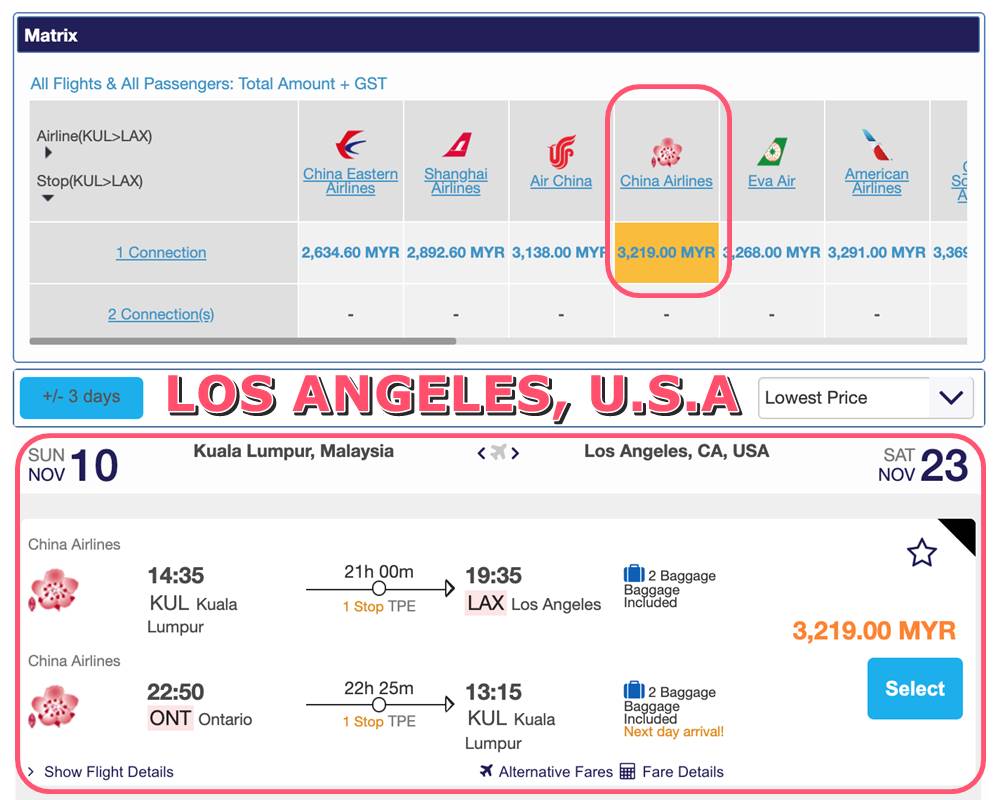The image size is (993, 800).
Task: Click return flight baggage suitcase icon
Action: click(634, 690)
